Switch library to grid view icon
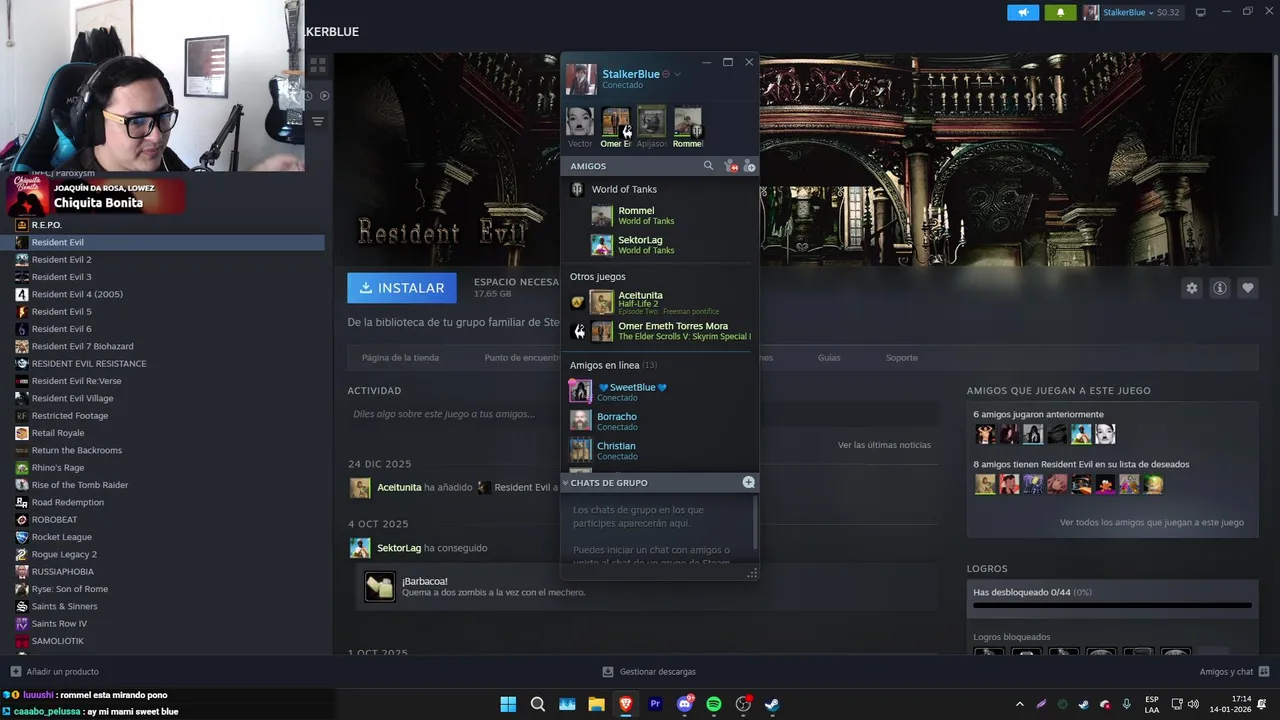 pyautogui.click(x=318, y=65)
